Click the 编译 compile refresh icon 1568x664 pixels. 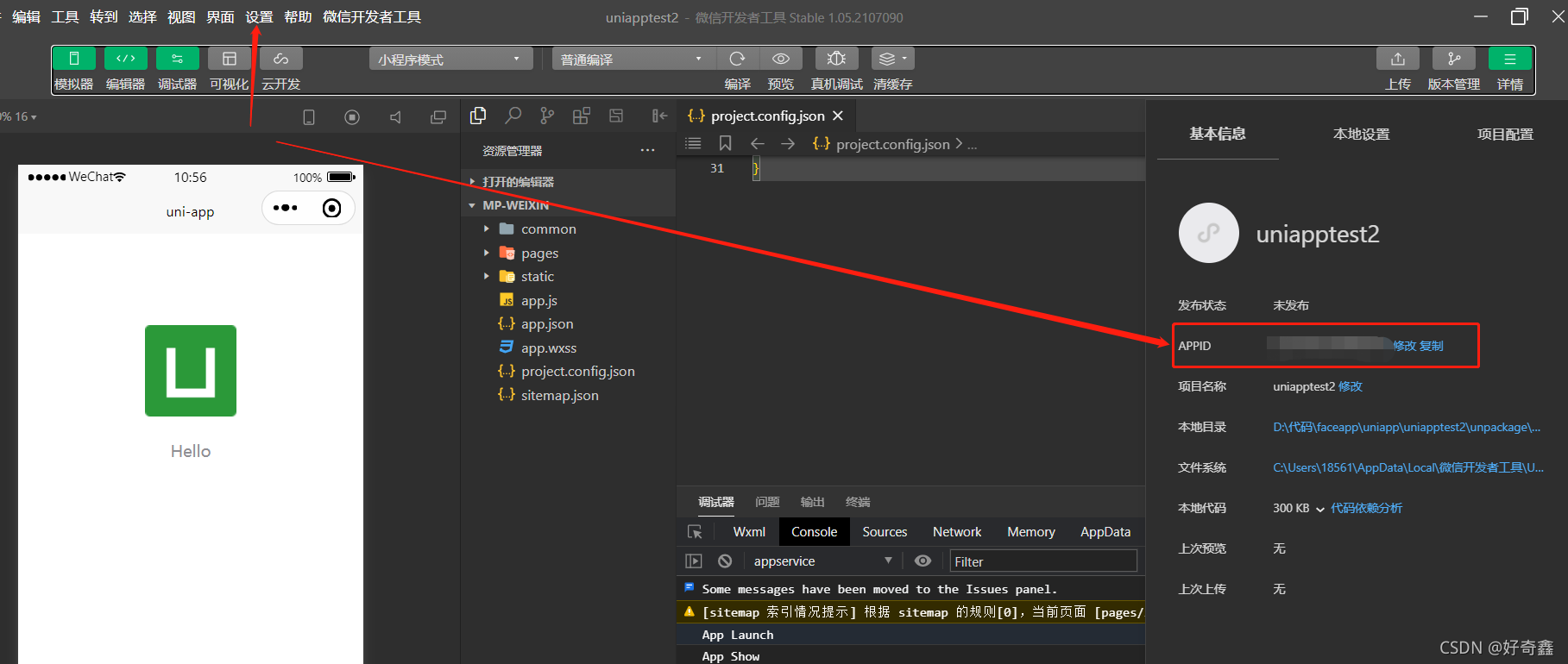click(x=737, y=59)
